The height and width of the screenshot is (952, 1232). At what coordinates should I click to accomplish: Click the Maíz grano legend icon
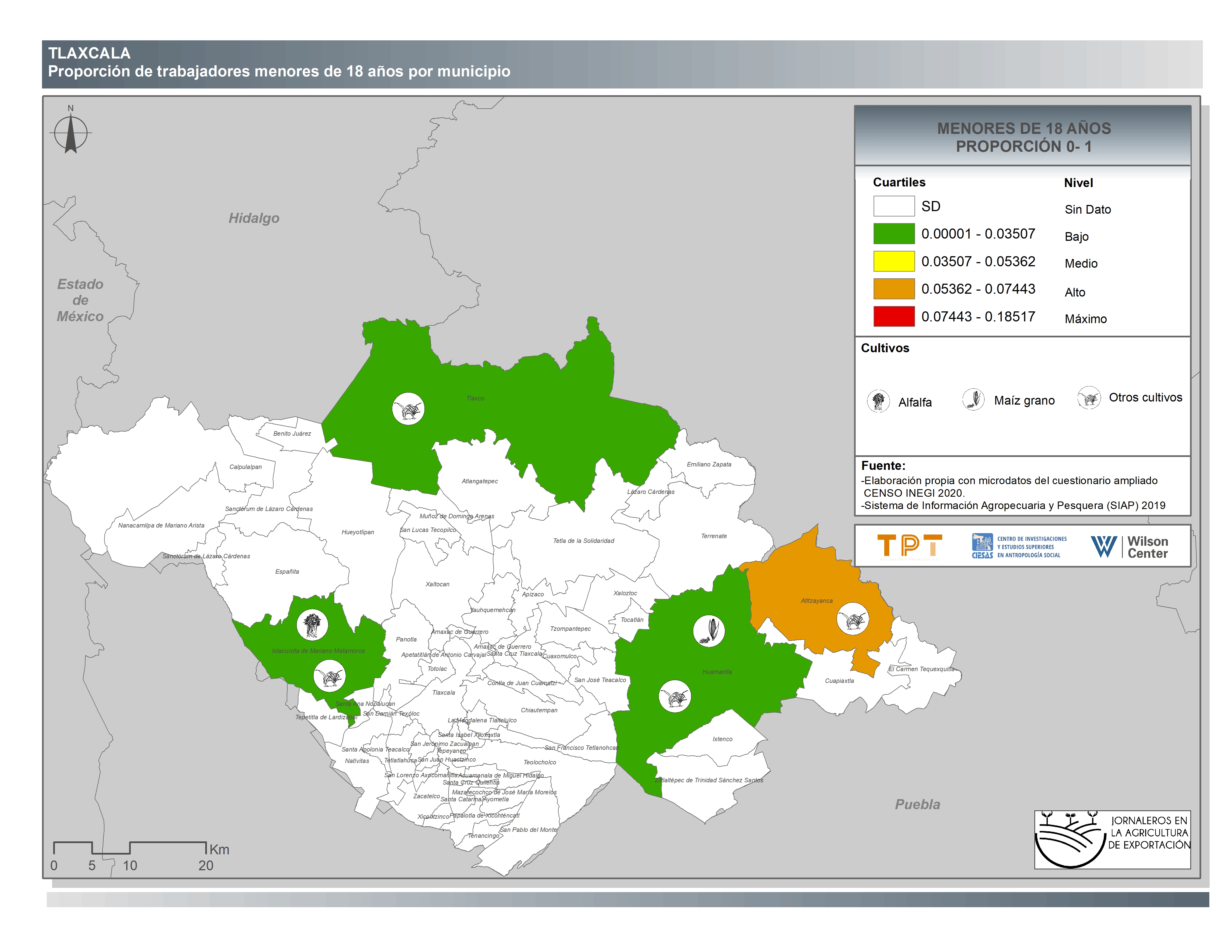coord(973,399)
